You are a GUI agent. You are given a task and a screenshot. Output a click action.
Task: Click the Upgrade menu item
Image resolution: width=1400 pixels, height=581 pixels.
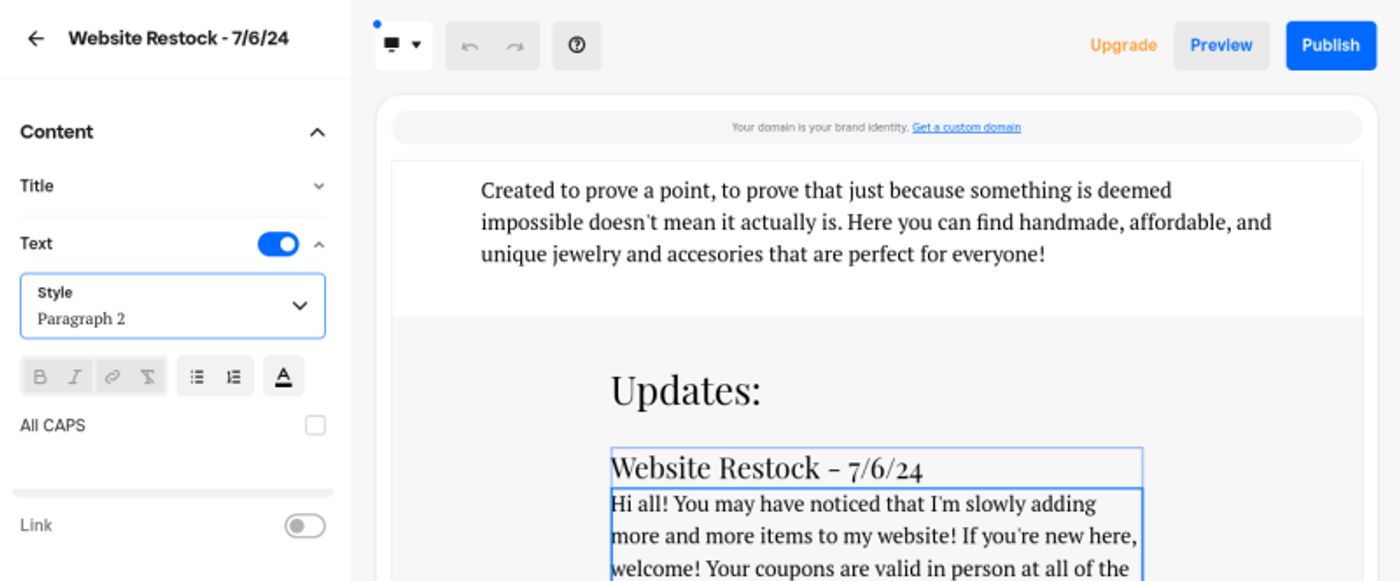tap(1122, 45)
